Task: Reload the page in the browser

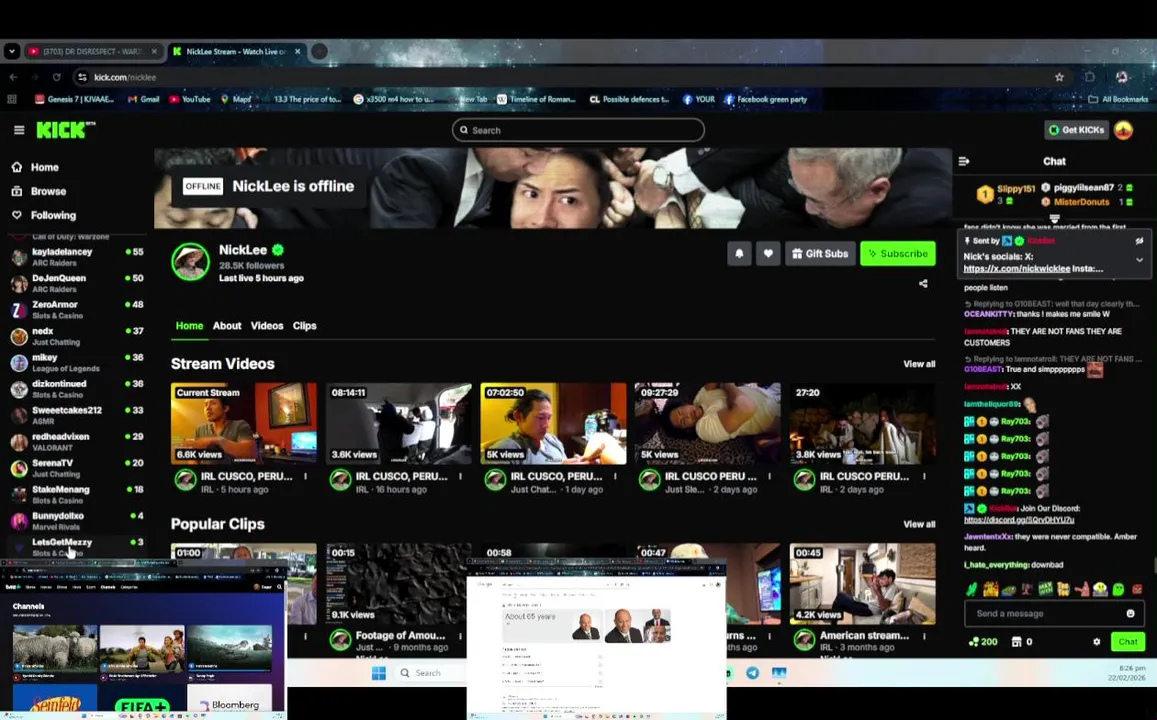Action: [56, 77]
